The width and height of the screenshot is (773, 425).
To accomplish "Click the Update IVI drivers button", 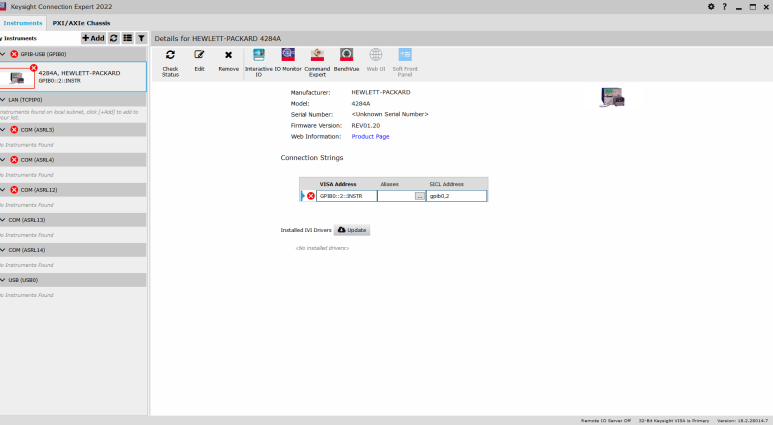I will [352, 230].
